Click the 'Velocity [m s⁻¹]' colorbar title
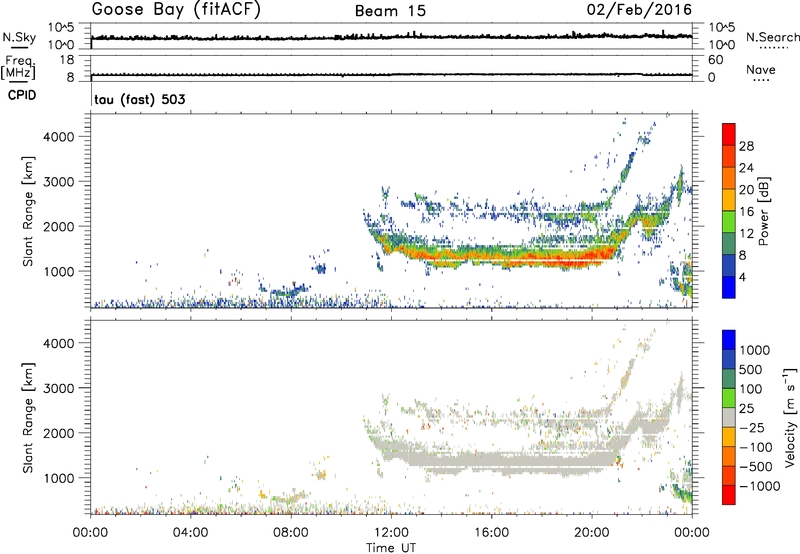 coord(790,417)
